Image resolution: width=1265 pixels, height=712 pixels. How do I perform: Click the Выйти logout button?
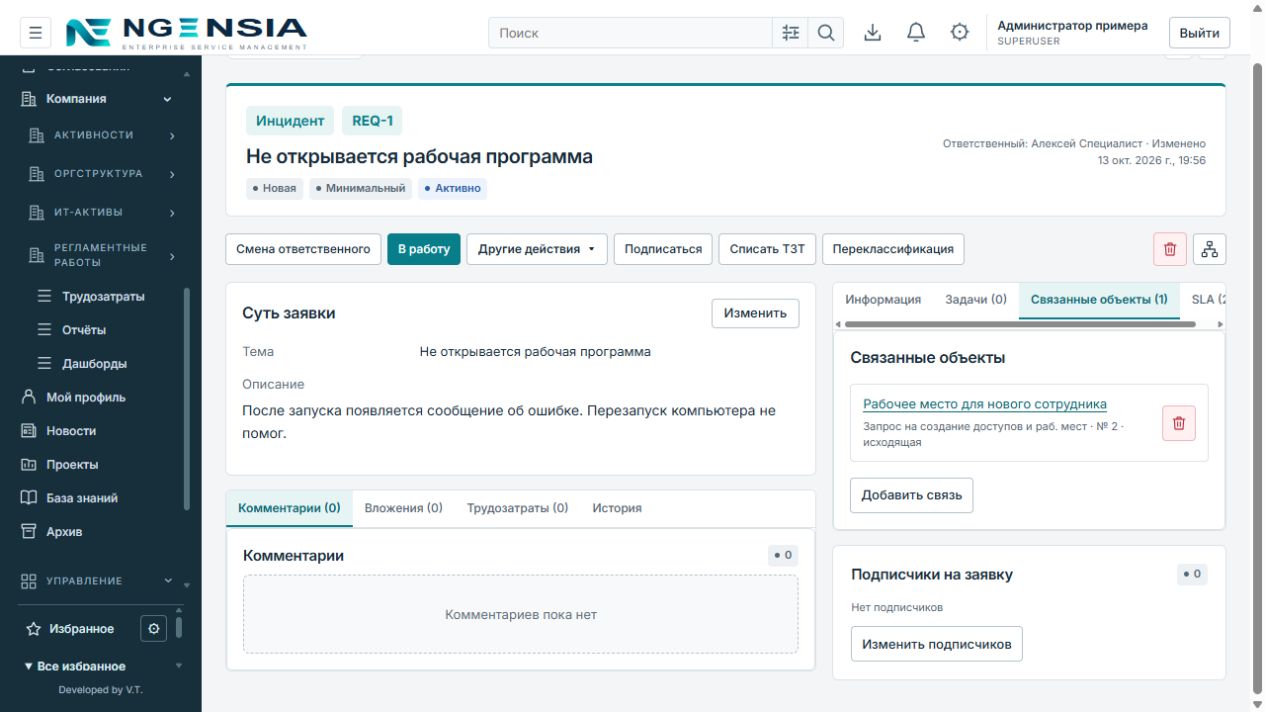click(1199, 33)
